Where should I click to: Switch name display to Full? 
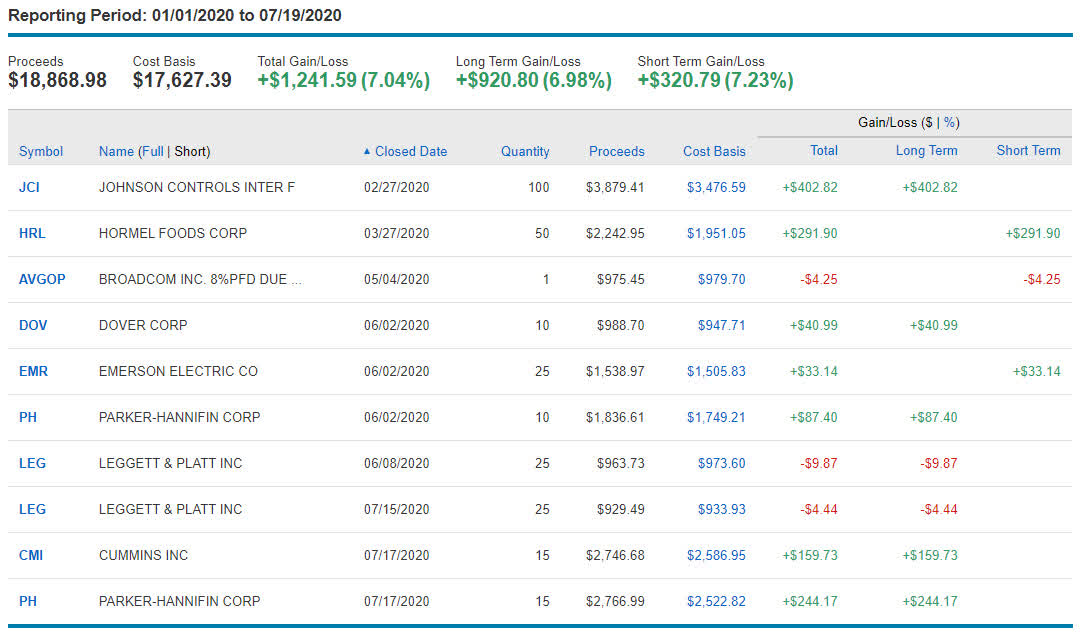coord(152,152)
